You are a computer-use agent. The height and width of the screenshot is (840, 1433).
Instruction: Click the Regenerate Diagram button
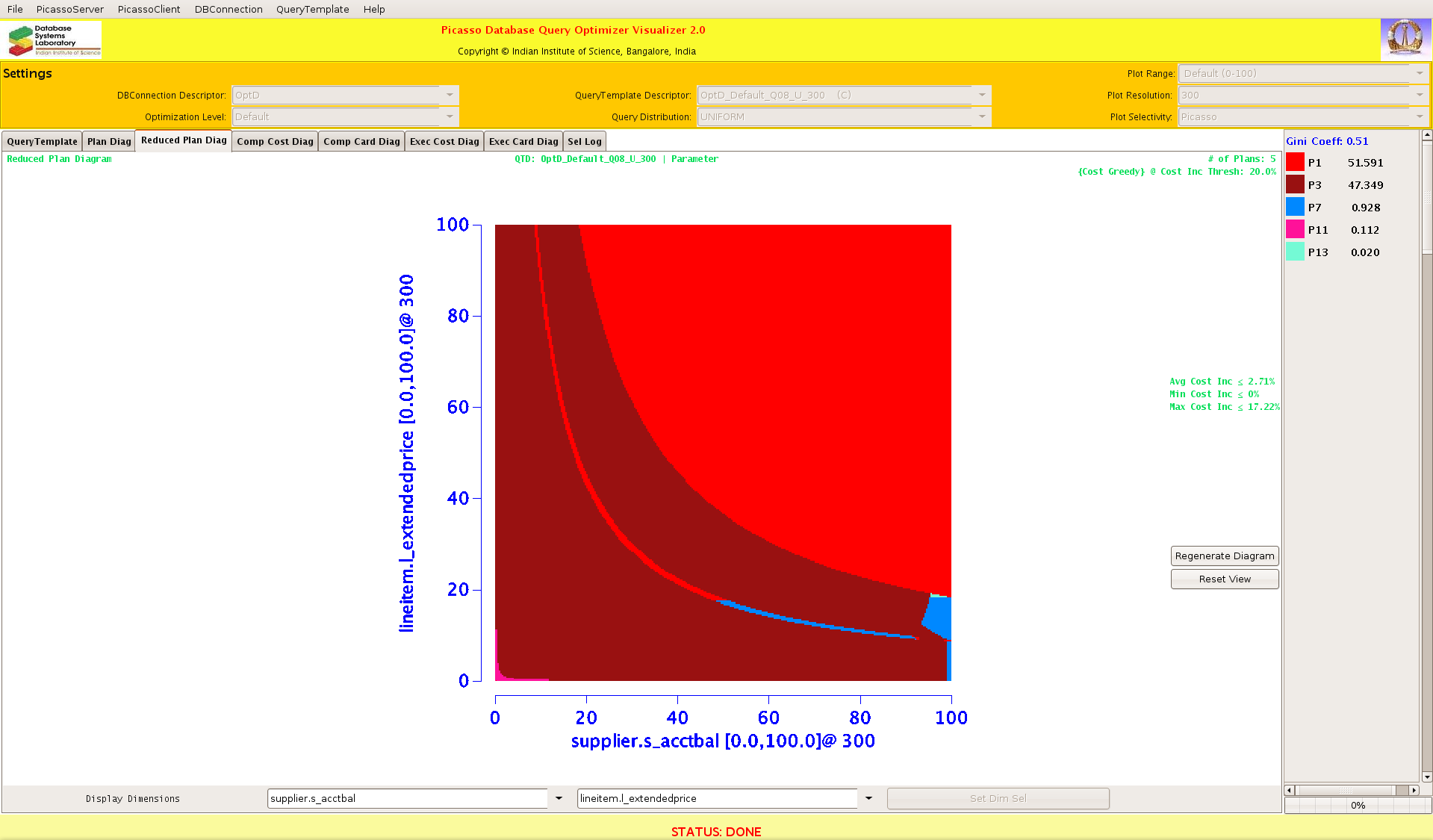(x=1224, y=556)
